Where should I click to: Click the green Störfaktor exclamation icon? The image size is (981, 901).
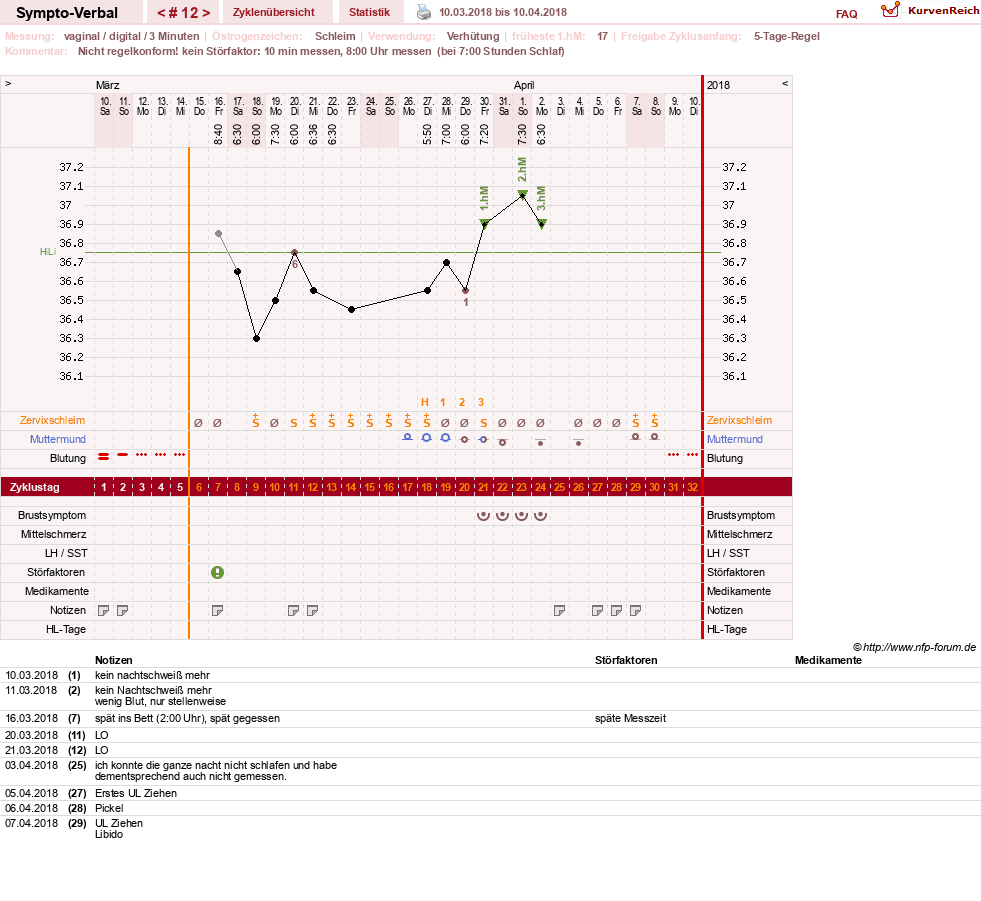[x=217, y=573]
